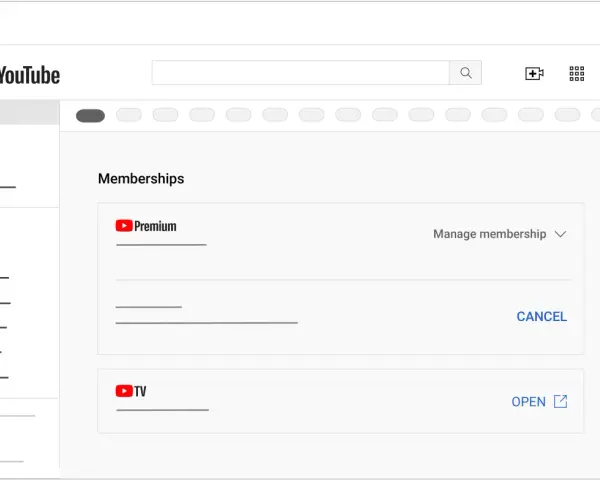
Task: Select the dark active filter chip
Action: [x=90, y=116]
